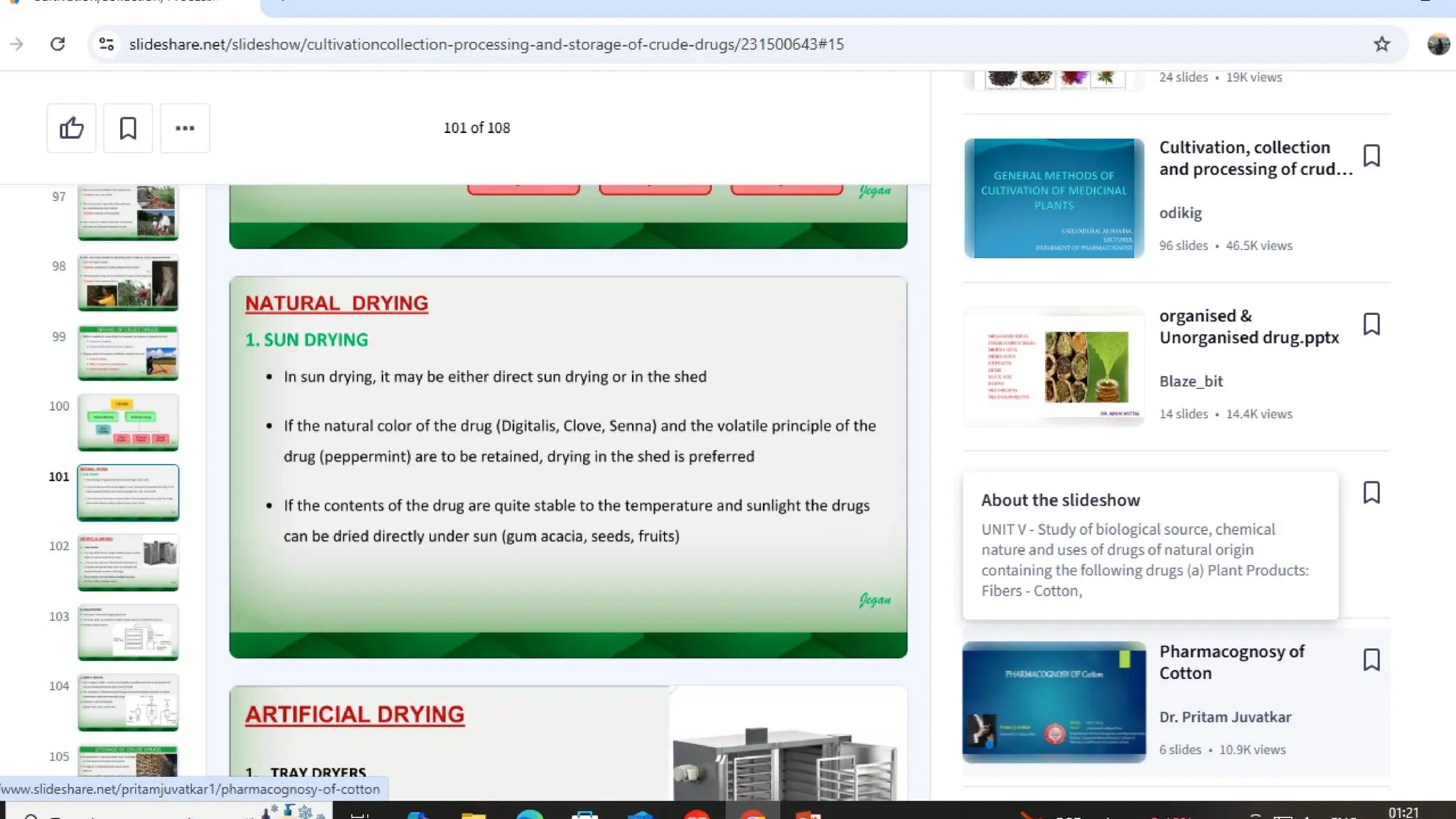
Task: Open the browser profile avatar
Action: pyautogui.click(x=1438, y=44)
